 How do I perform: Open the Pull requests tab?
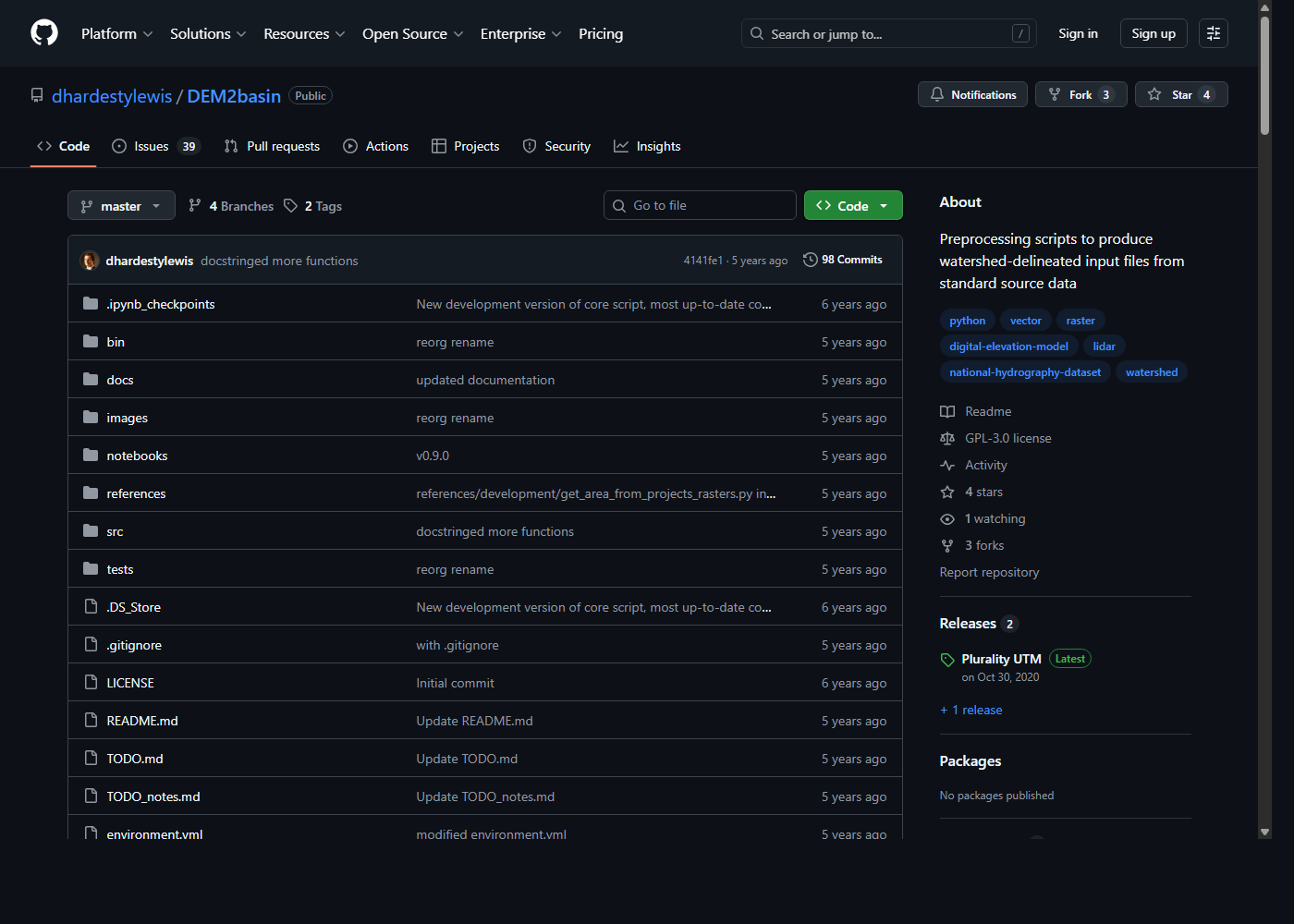point(272,145)
